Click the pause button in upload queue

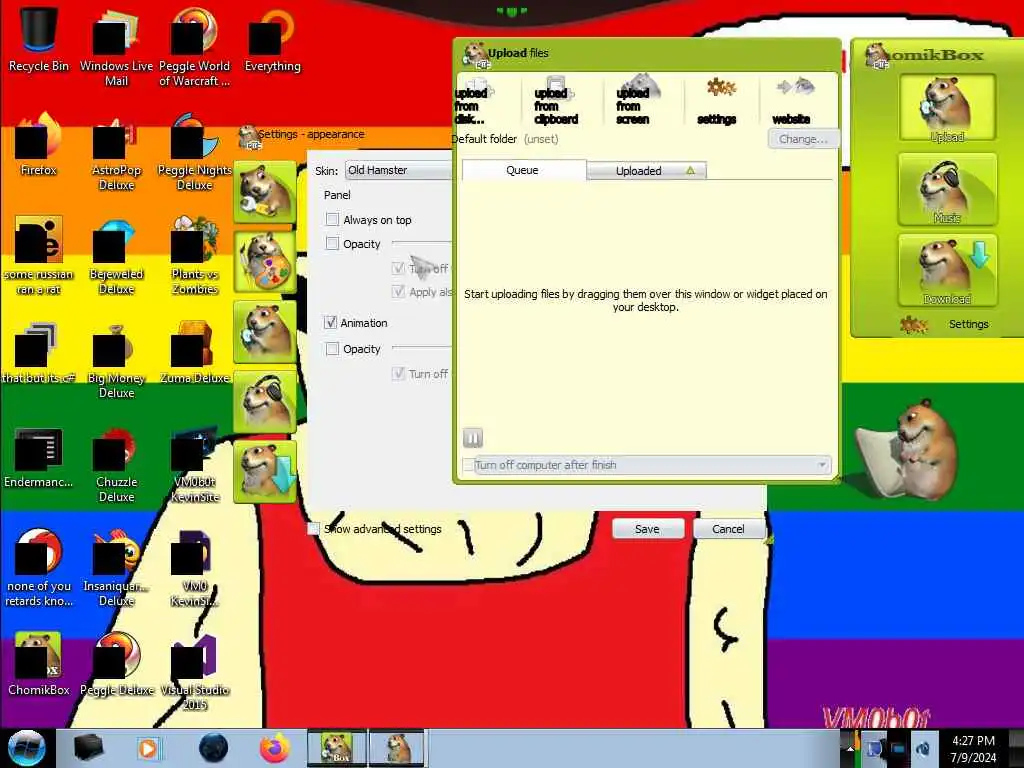[x=472, y=438]
